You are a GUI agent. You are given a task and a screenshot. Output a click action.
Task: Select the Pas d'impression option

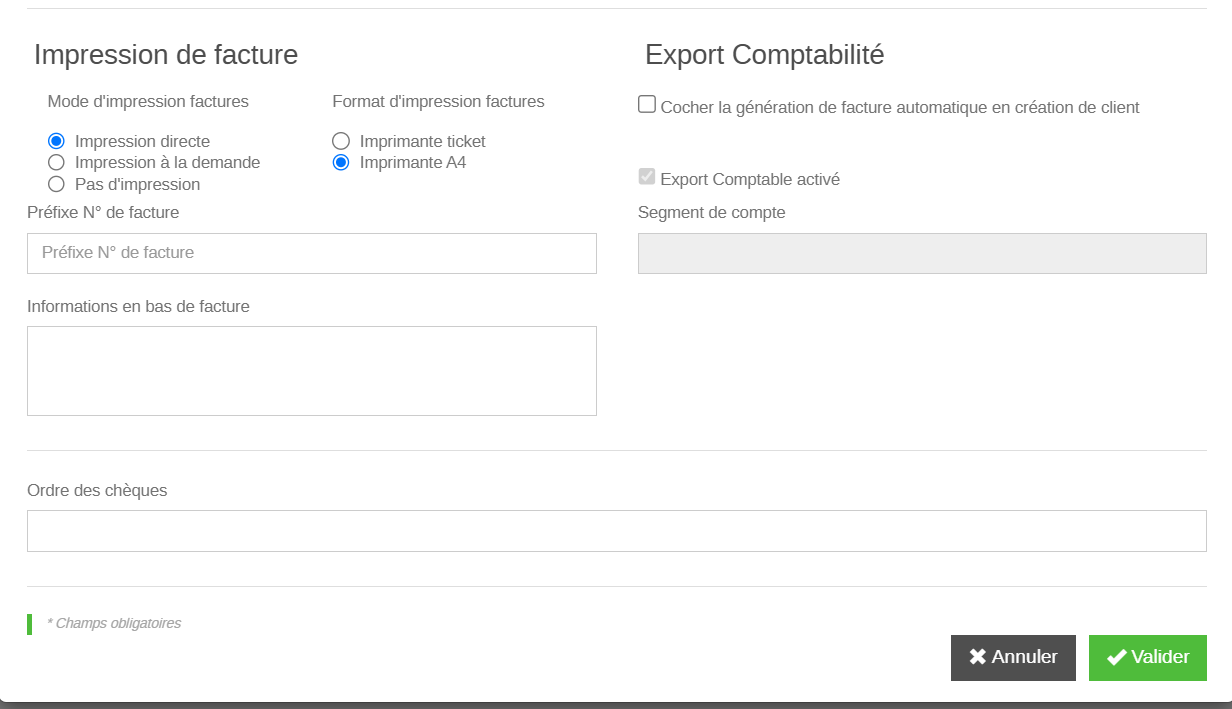click(57, 184)
